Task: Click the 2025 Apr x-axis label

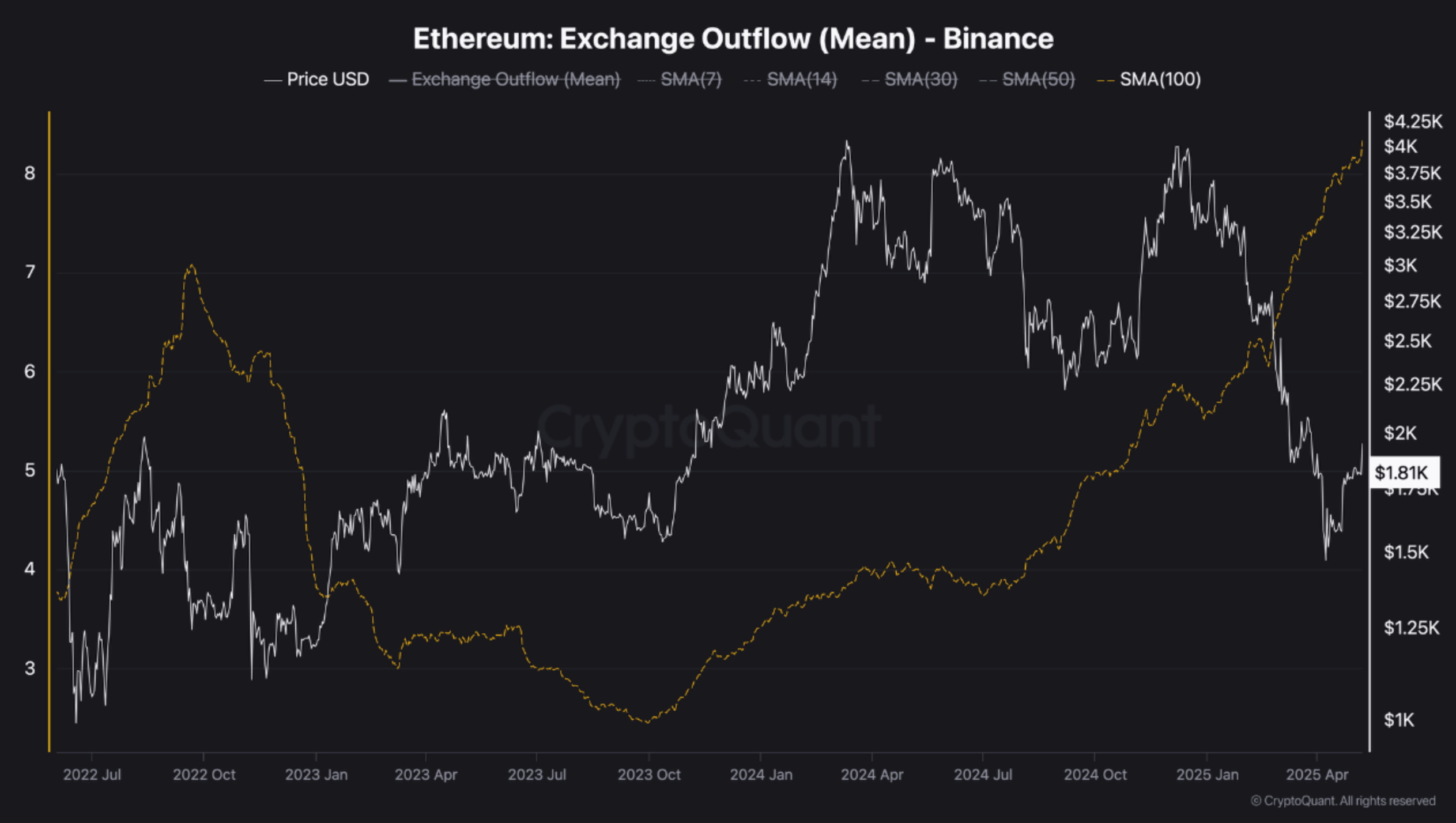Action: 1317,775
